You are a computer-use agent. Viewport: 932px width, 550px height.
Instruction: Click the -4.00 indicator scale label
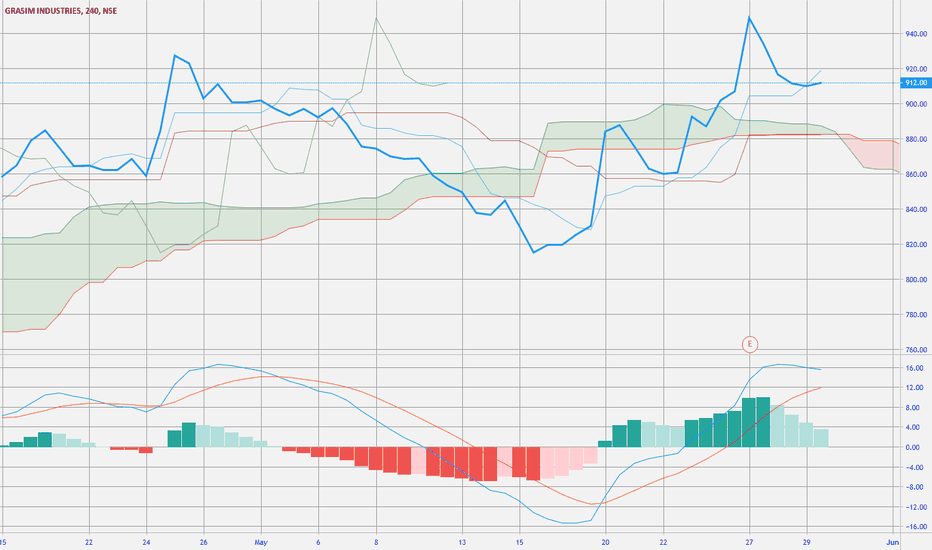(x=915, y=467)
